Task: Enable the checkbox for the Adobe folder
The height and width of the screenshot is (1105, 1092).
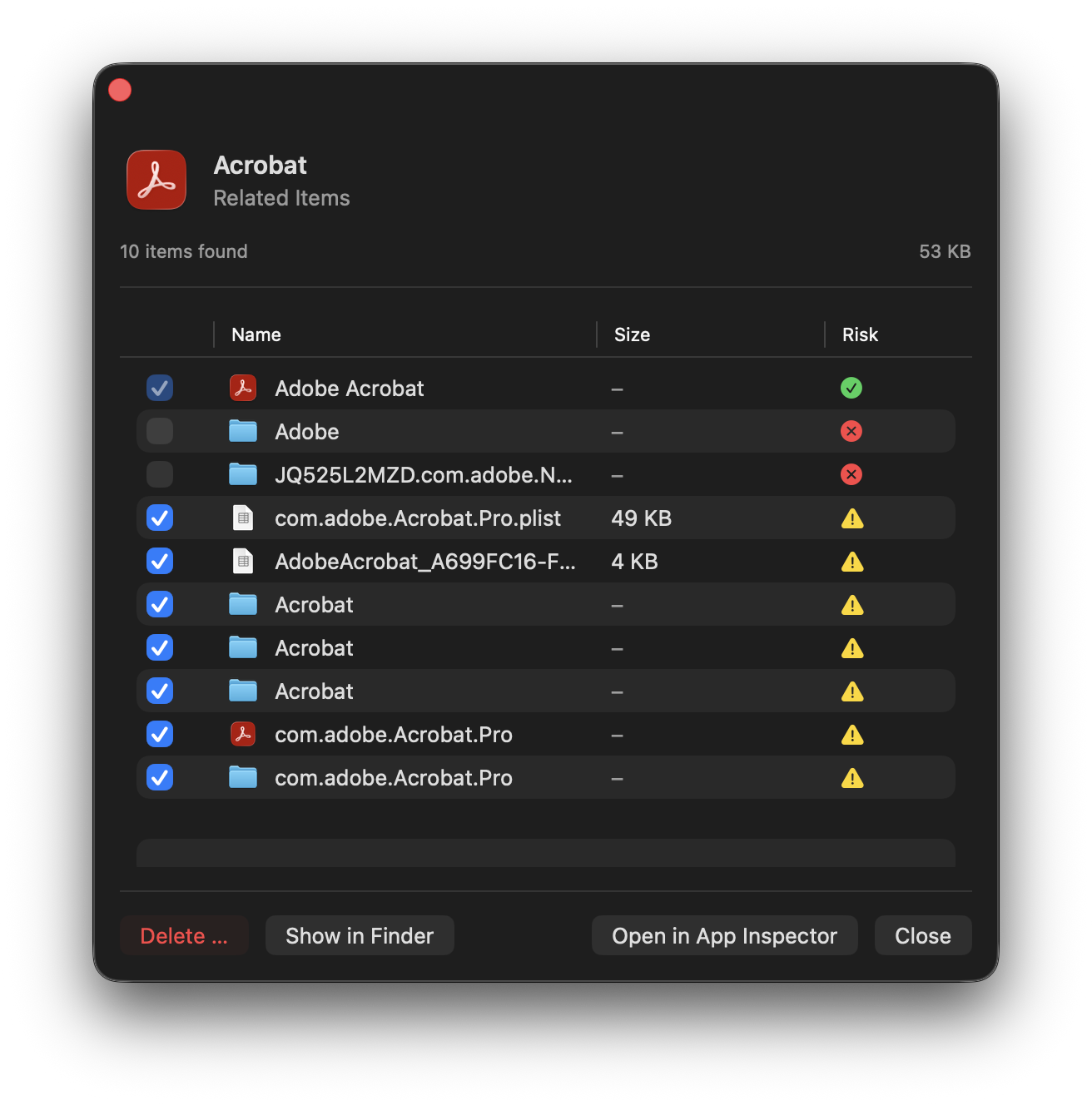Action: tap(160, 431)
